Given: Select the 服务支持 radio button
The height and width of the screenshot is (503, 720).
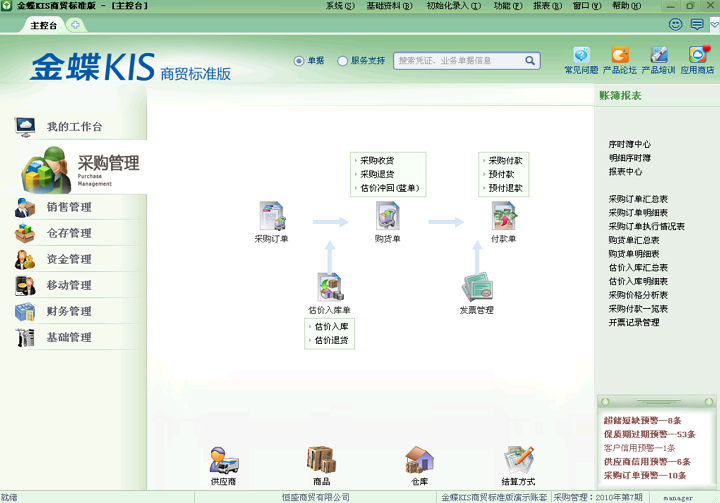Looking at the screenshot, I should tap(343, 61).
